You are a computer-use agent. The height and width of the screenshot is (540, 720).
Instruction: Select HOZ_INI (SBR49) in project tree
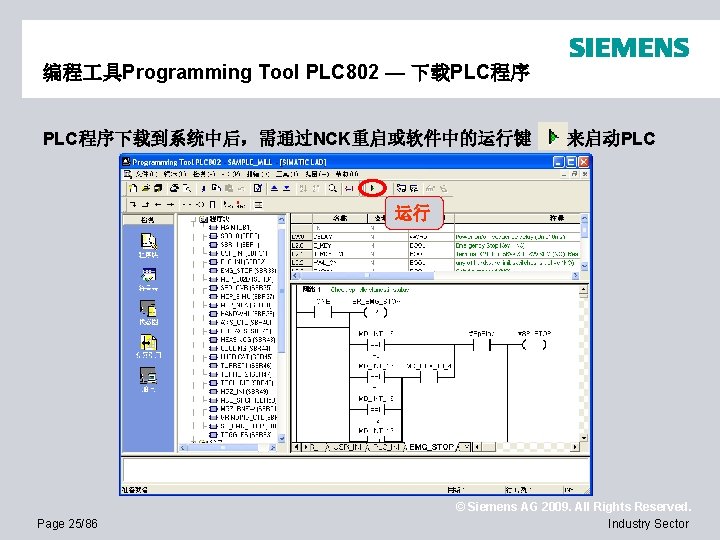click(x=244, y=391)
